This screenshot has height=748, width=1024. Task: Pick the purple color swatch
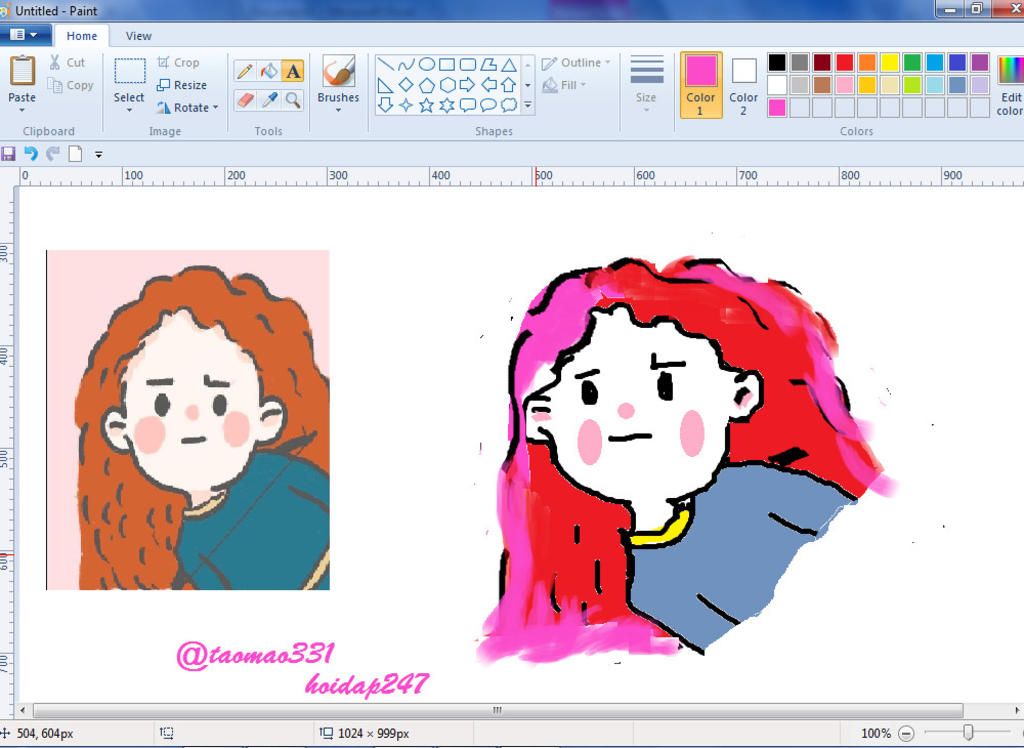click(x=980, y=62)
